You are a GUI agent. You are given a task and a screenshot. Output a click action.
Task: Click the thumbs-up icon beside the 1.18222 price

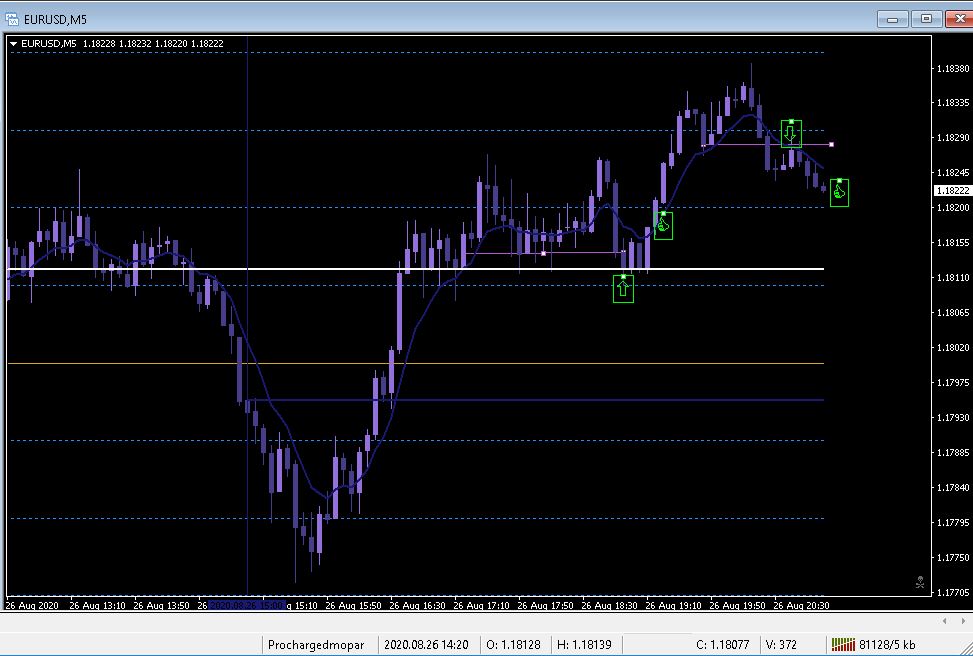840,193
